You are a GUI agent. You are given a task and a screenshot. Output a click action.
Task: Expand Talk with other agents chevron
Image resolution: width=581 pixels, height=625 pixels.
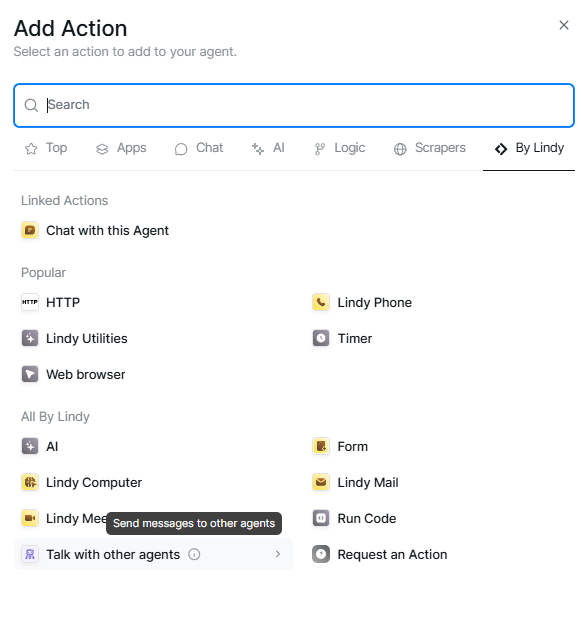click(278, 554)
